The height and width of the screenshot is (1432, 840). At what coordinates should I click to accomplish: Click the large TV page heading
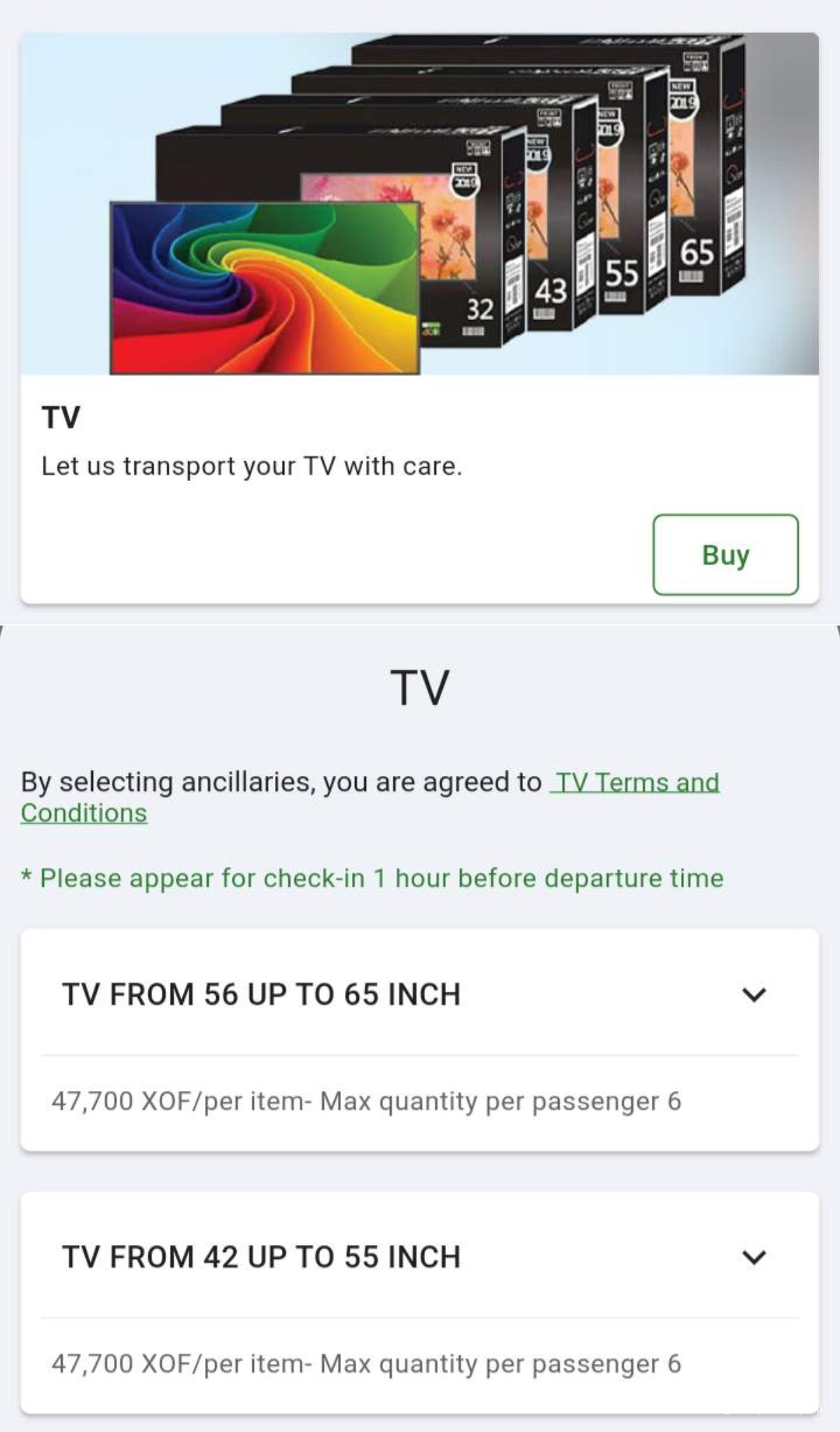tap(419, 688)
